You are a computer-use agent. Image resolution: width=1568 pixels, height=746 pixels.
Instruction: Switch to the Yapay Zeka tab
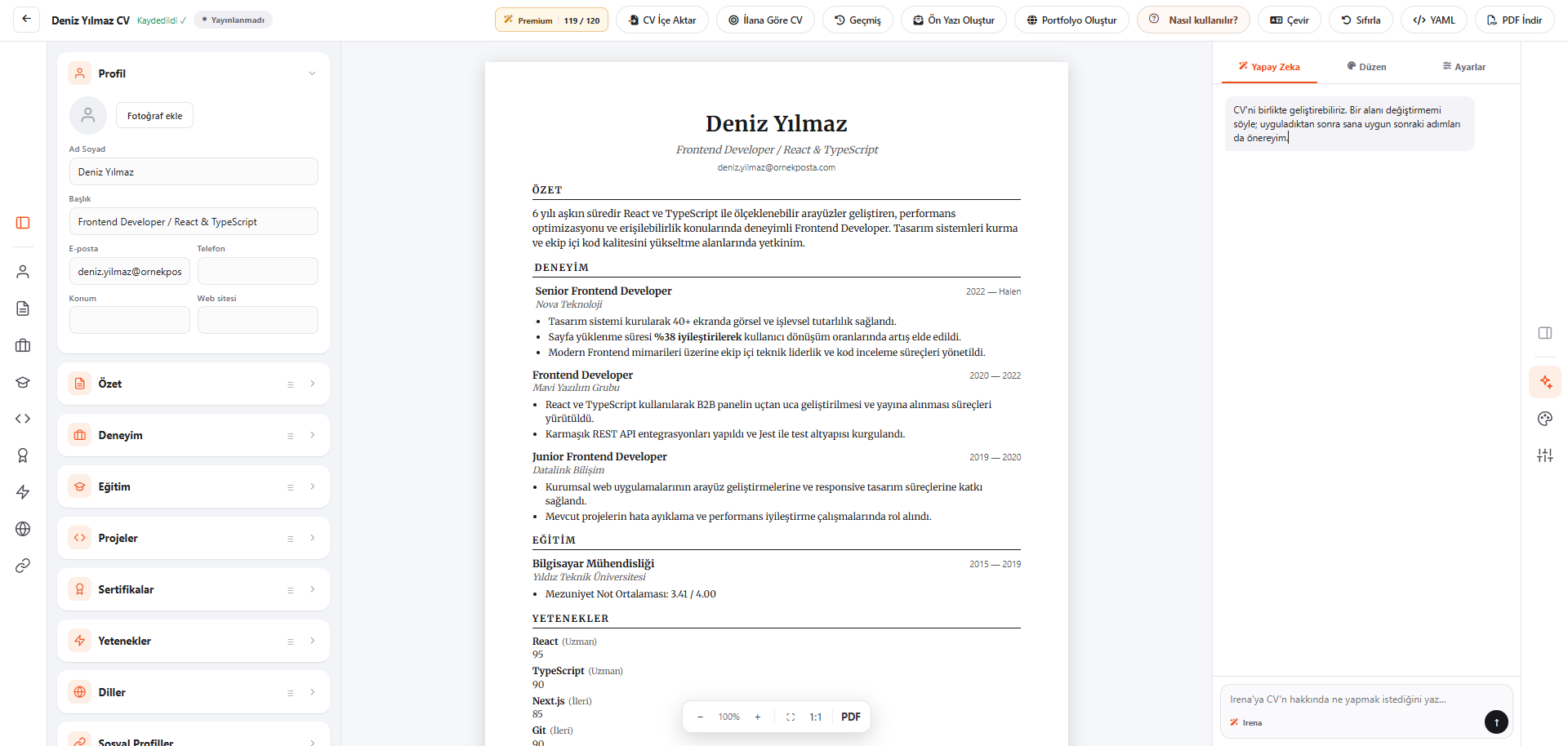coord(1269,67)
